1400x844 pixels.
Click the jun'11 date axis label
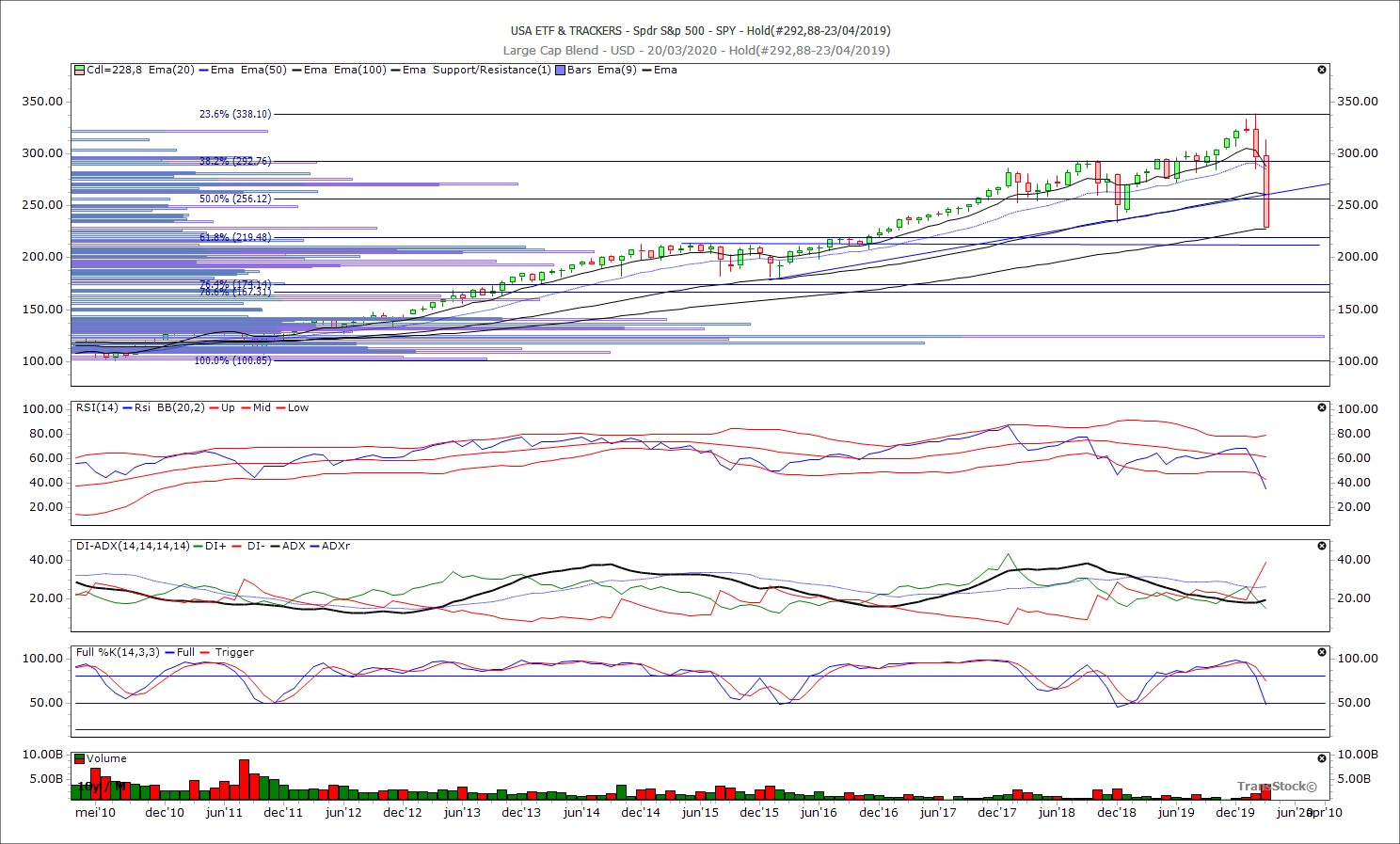[224, 813]
